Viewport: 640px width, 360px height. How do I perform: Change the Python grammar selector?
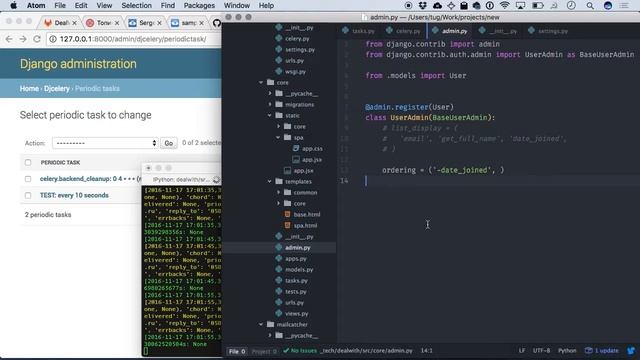click(567, 351)
